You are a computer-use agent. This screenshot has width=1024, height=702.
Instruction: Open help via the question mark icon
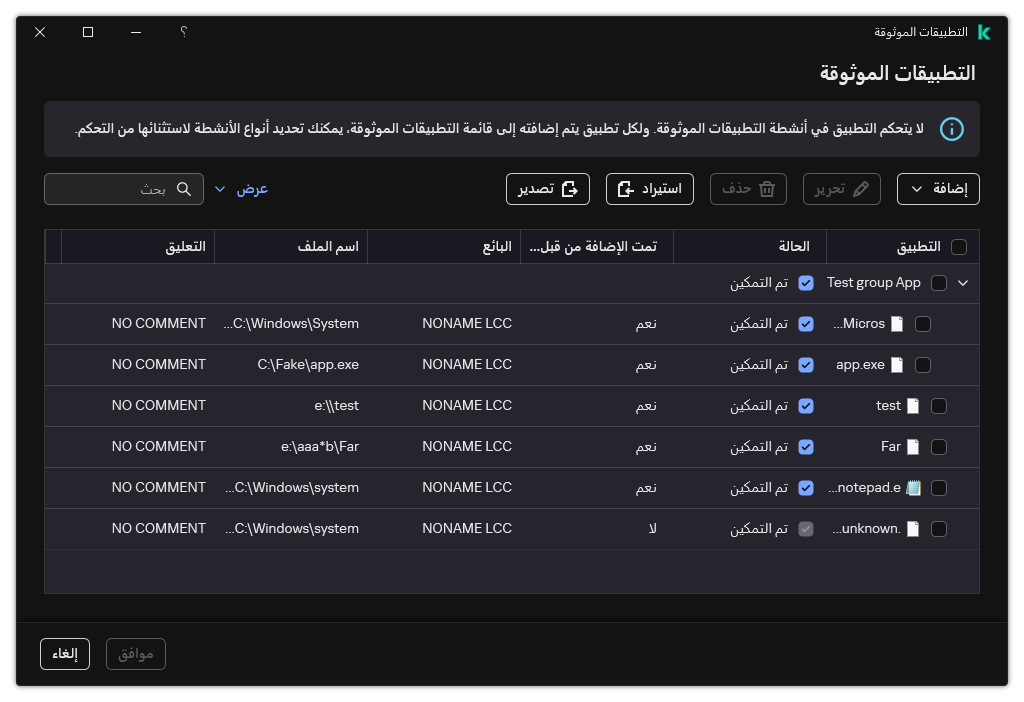183,32
